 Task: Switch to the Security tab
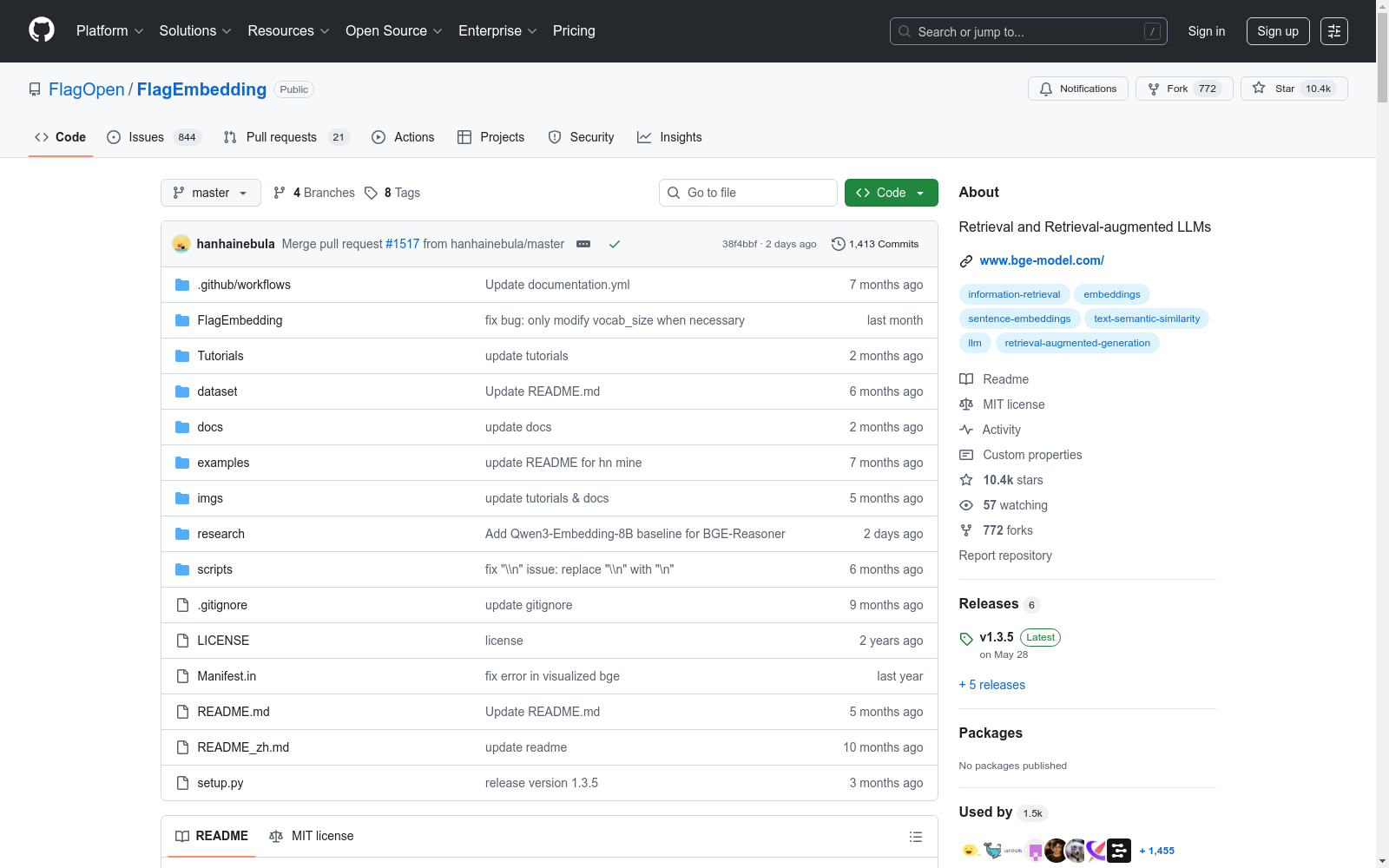click(581, 137)
